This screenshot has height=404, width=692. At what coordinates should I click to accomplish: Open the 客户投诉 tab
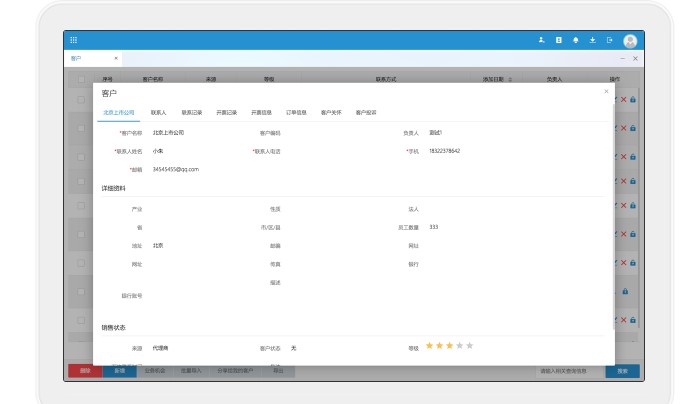coord(365,113)
